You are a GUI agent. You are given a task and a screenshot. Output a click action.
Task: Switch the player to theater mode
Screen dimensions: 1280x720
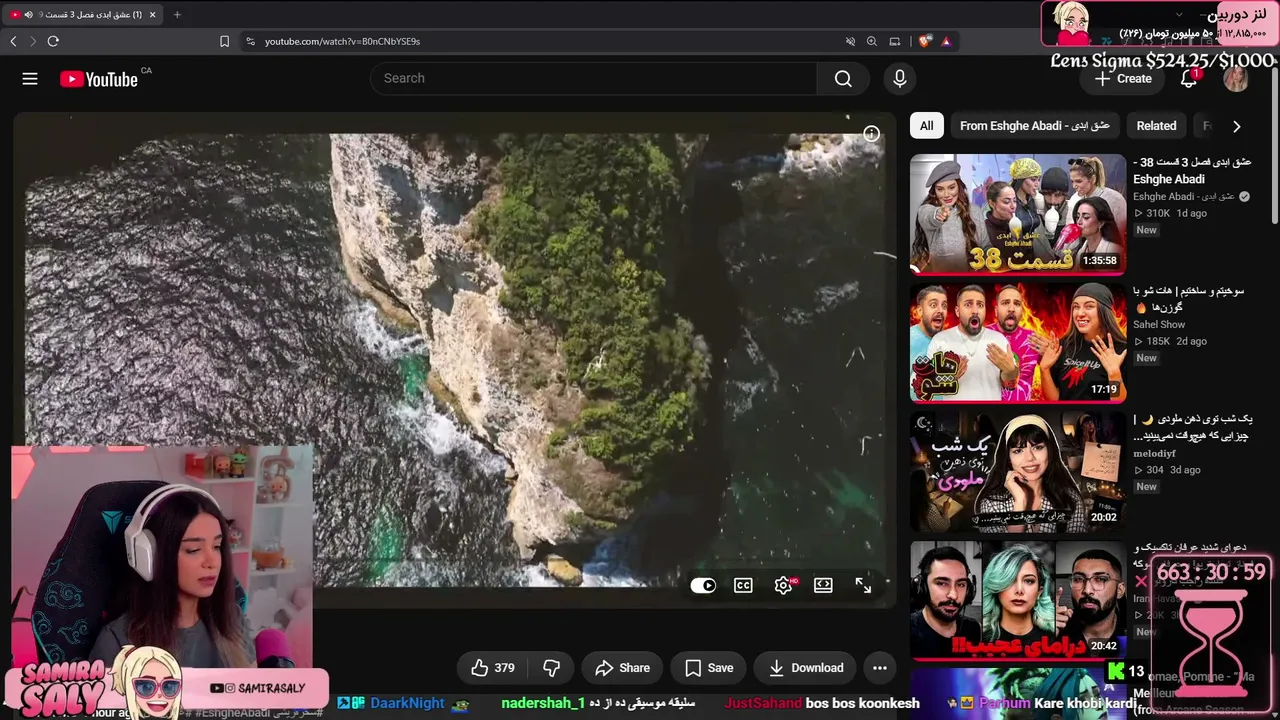tap(823, 586)
